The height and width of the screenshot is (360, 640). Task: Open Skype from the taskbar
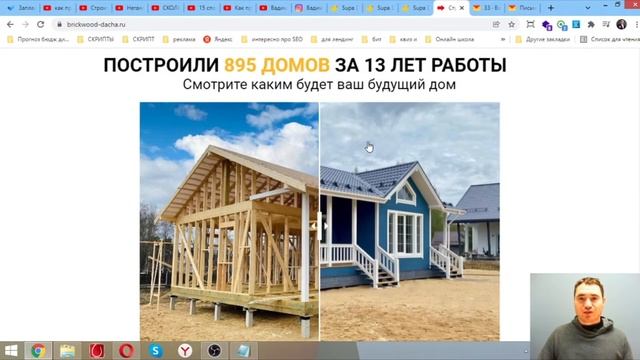[156, 351]
